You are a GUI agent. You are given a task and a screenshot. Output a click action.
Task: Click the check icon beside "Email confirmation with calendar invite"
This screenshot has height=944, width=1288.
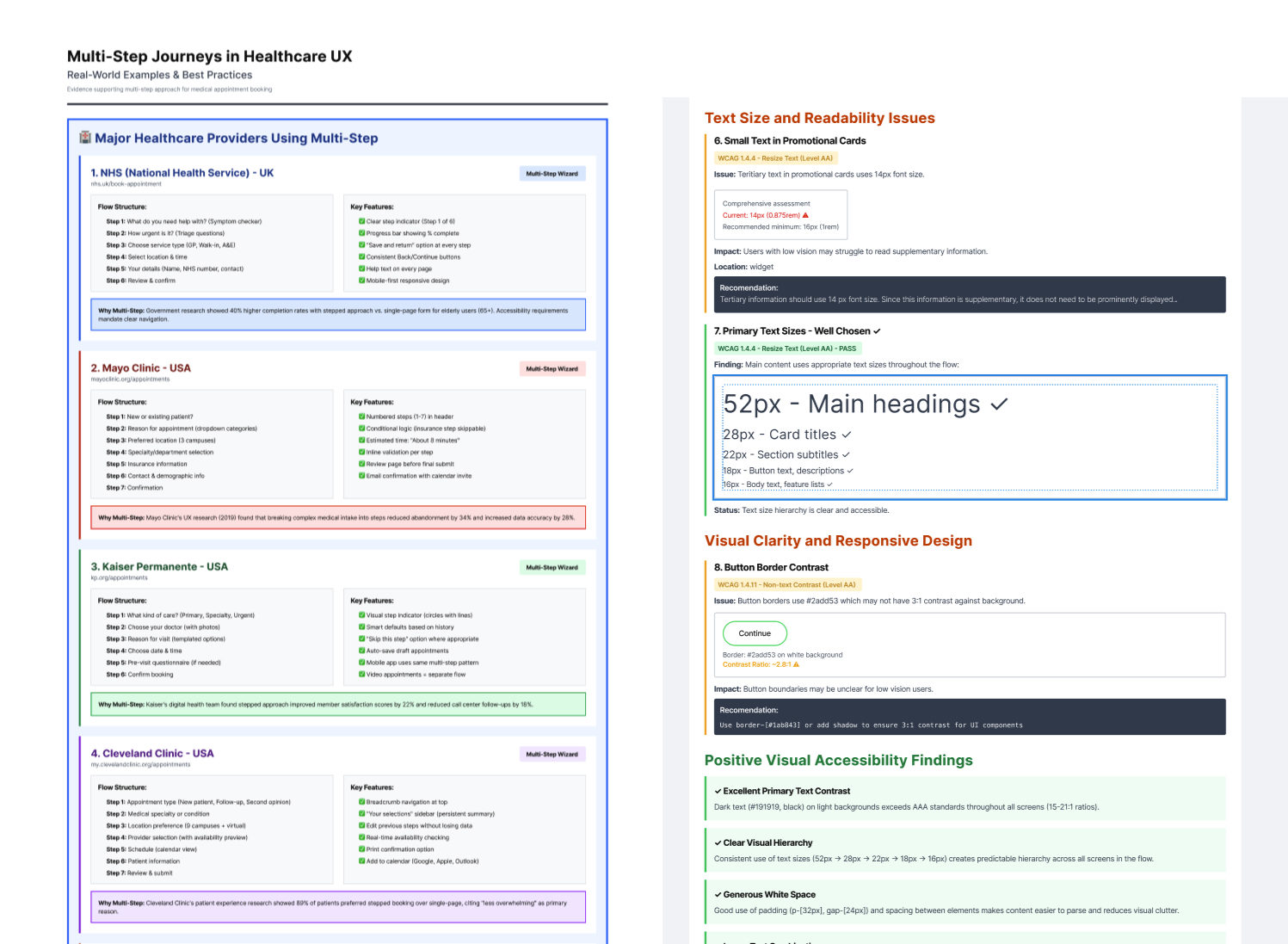pyautogui.click(x=362, y=476)
